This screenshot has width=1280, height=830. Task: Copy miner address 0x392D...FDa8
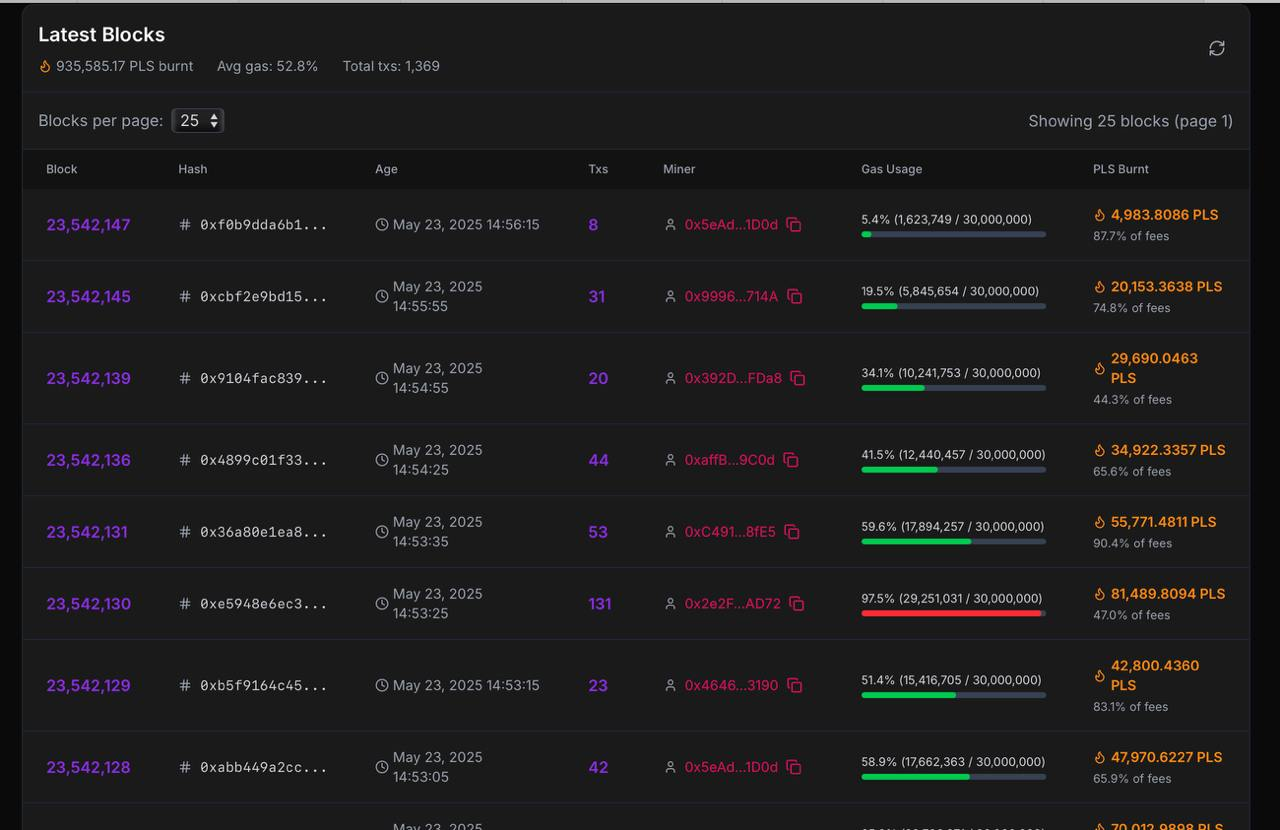tap(798, 379)
